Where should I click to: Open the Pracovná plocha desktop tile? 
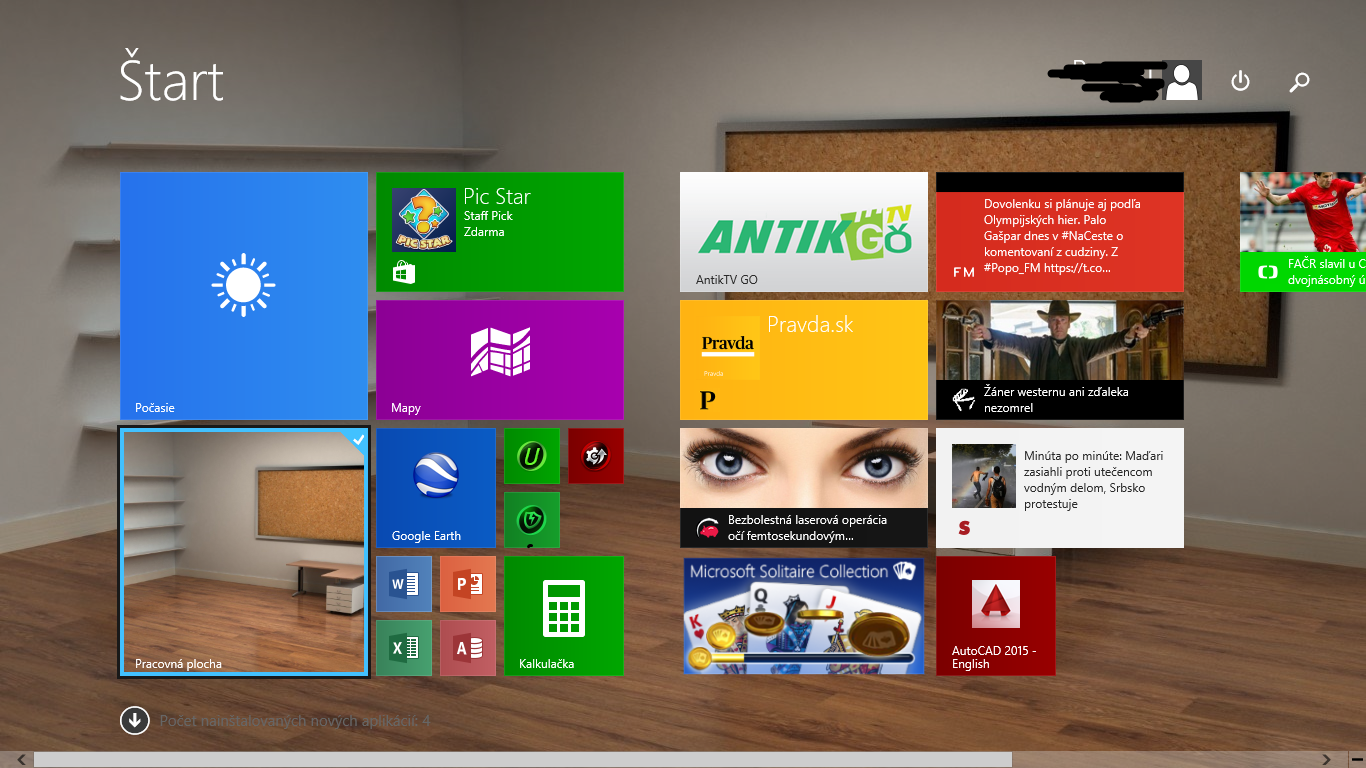pos(244,552)
